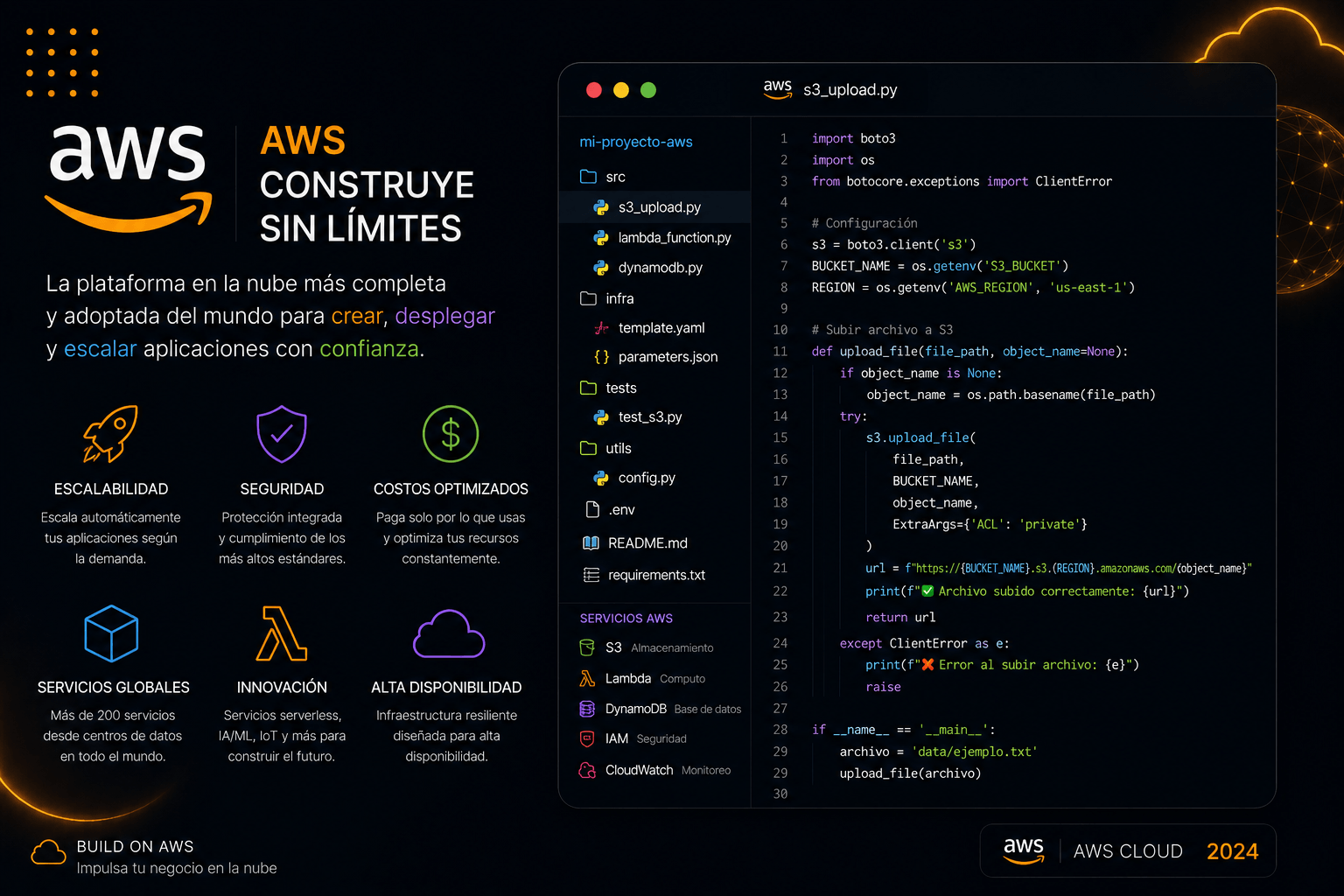Click the curly braces icon for parameters.json
This screenshot has height=896, width=1344.
coord(601,357)
